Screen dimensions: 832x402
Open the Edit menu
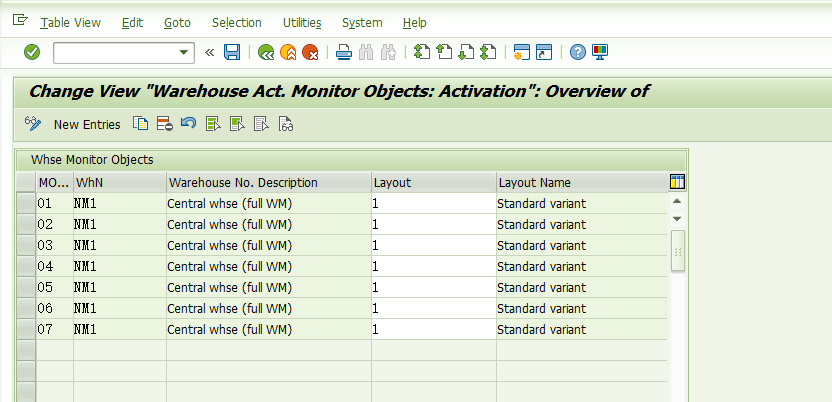click(132, 23)
